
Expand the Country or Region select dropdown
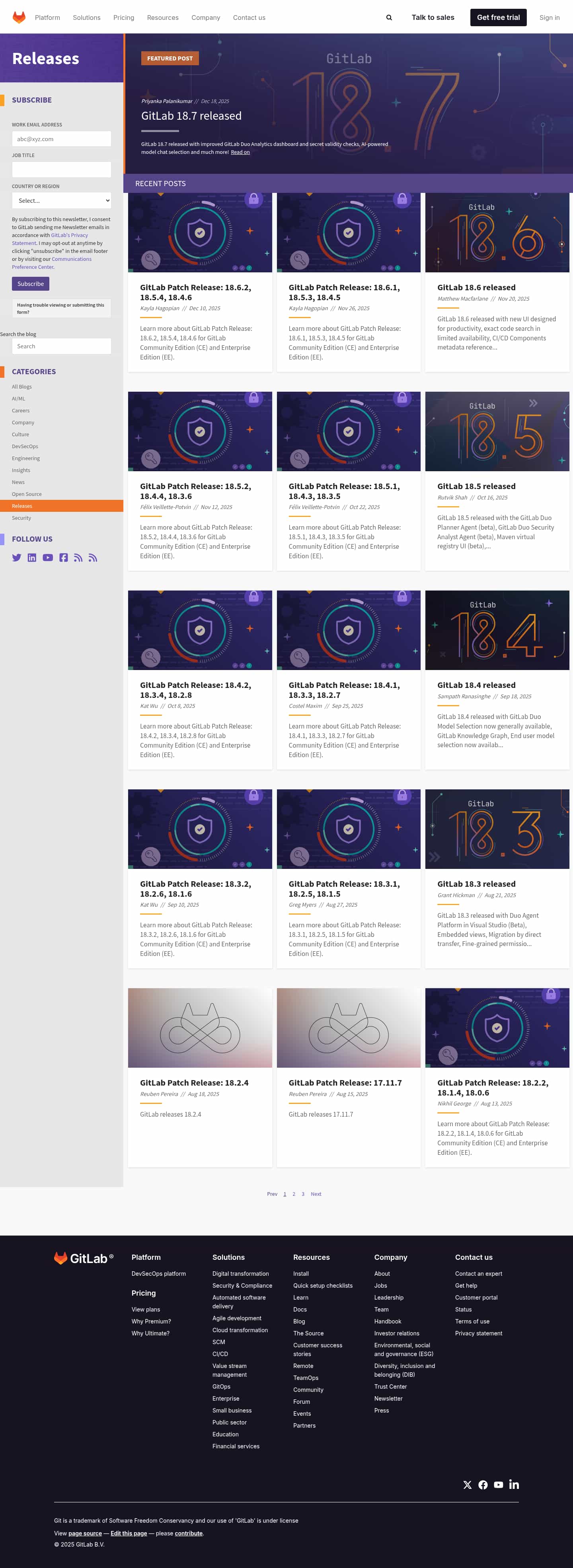point(62,200)
